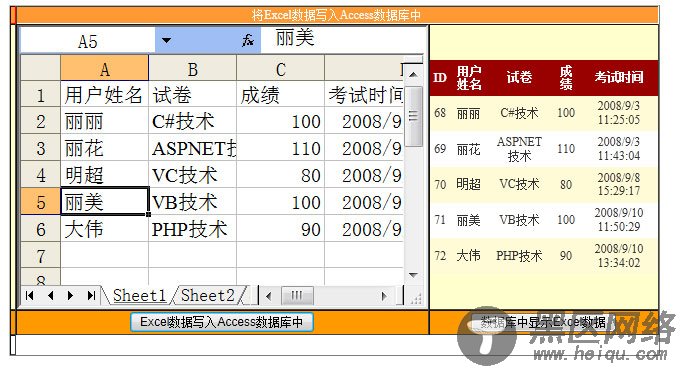The height and width of the screenshot is (371, 689).
Task: Go to first sheet tab navigation arrow
Action: [x=29, y=295]
